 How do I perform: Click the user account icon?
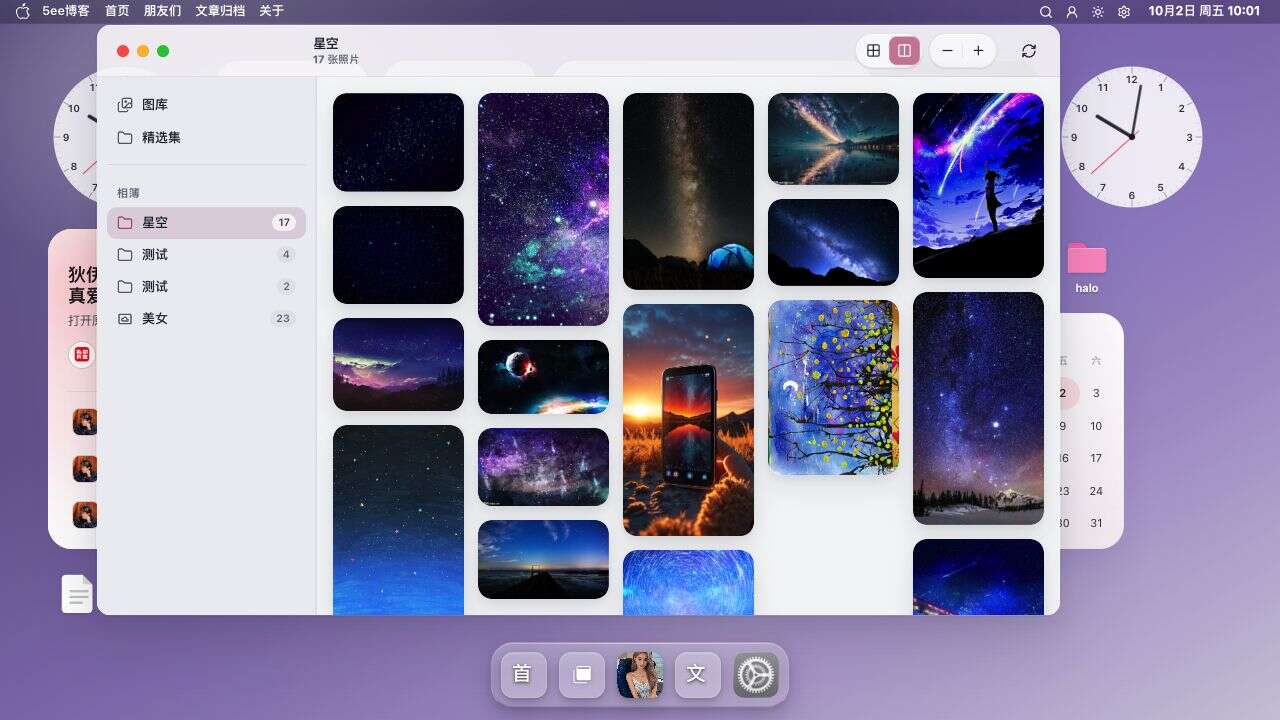click(1072, 12)
